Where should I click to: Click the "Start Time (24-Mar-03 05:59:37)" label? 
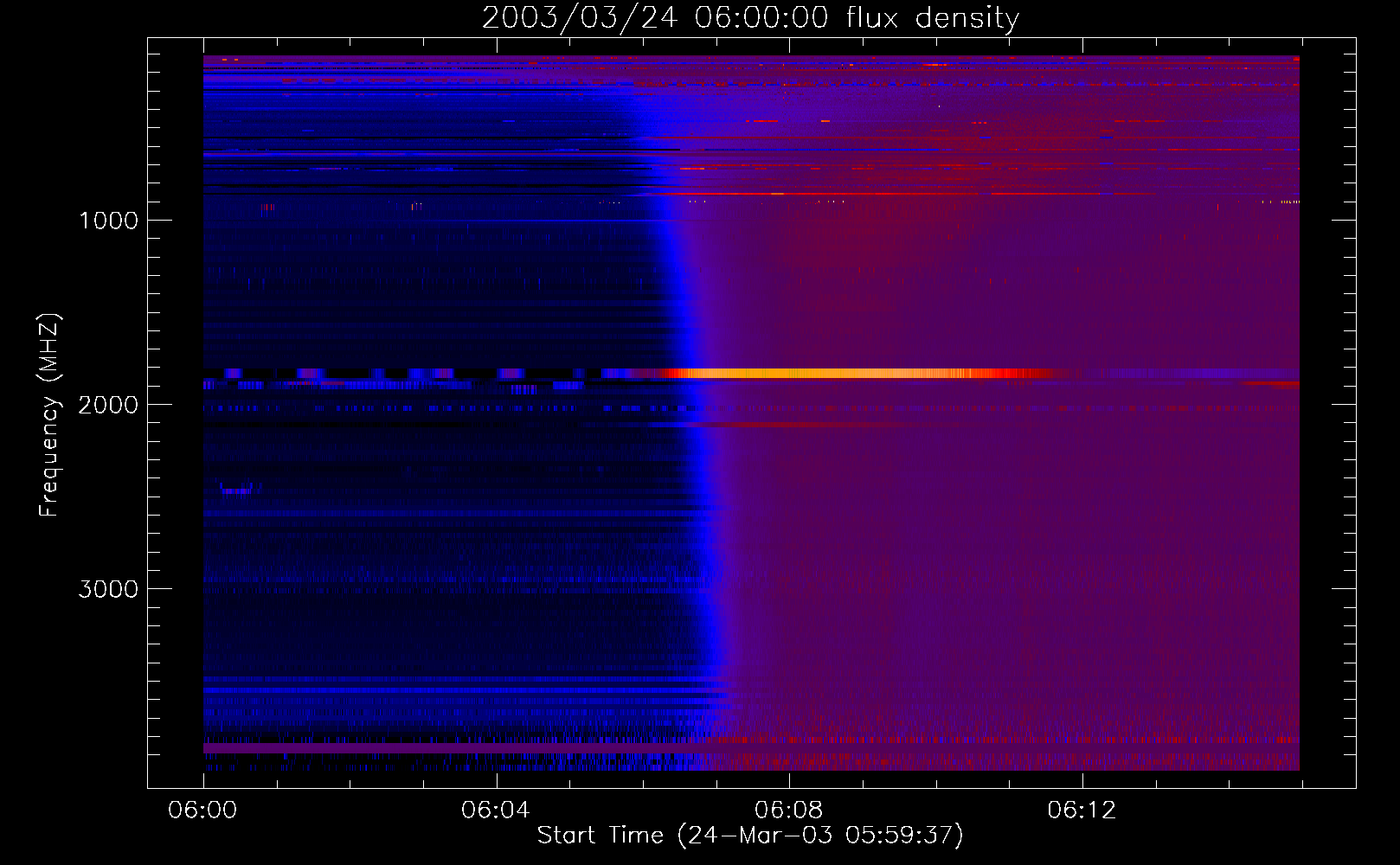point(750,836)
